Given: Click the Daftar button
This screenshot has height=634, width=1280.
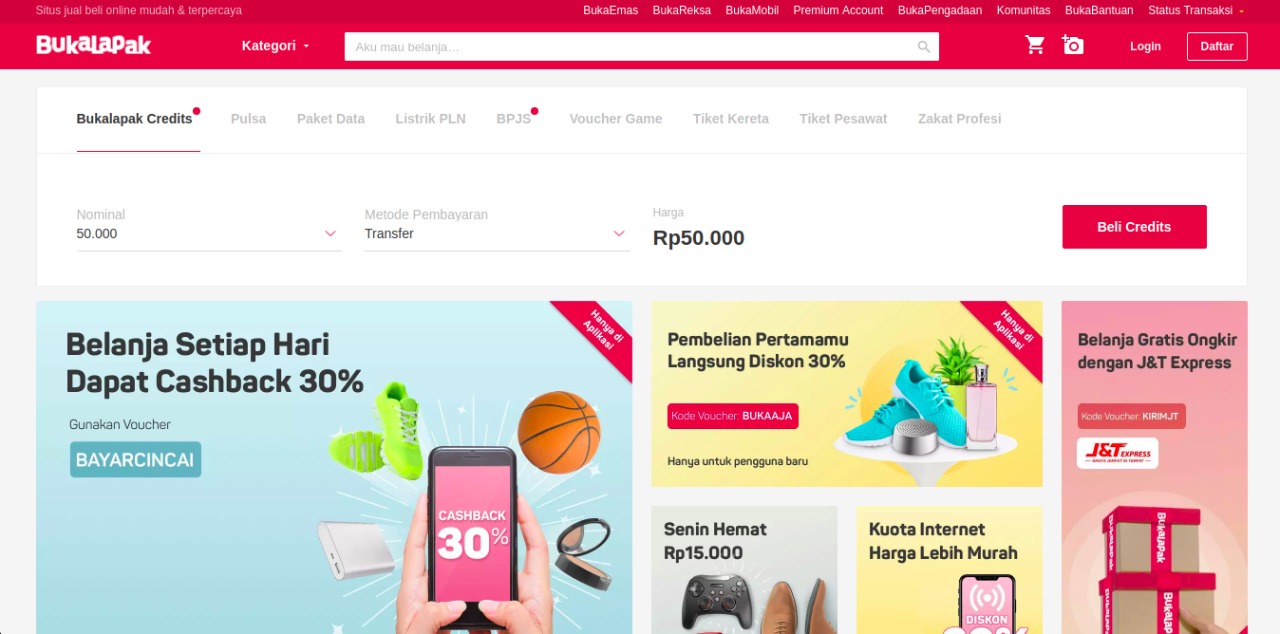Looking at the screenshot, I should (1217, 46).
